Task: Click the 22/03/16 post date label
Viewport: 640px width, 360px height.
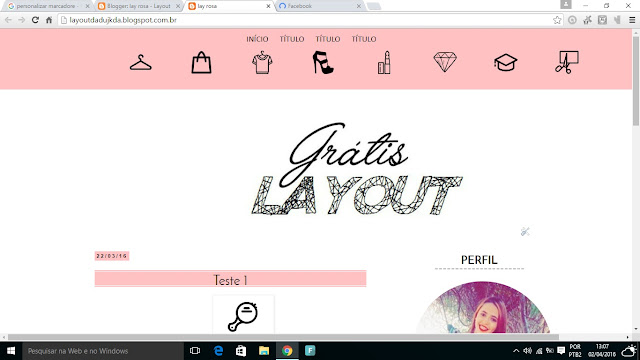Action: 112,256
